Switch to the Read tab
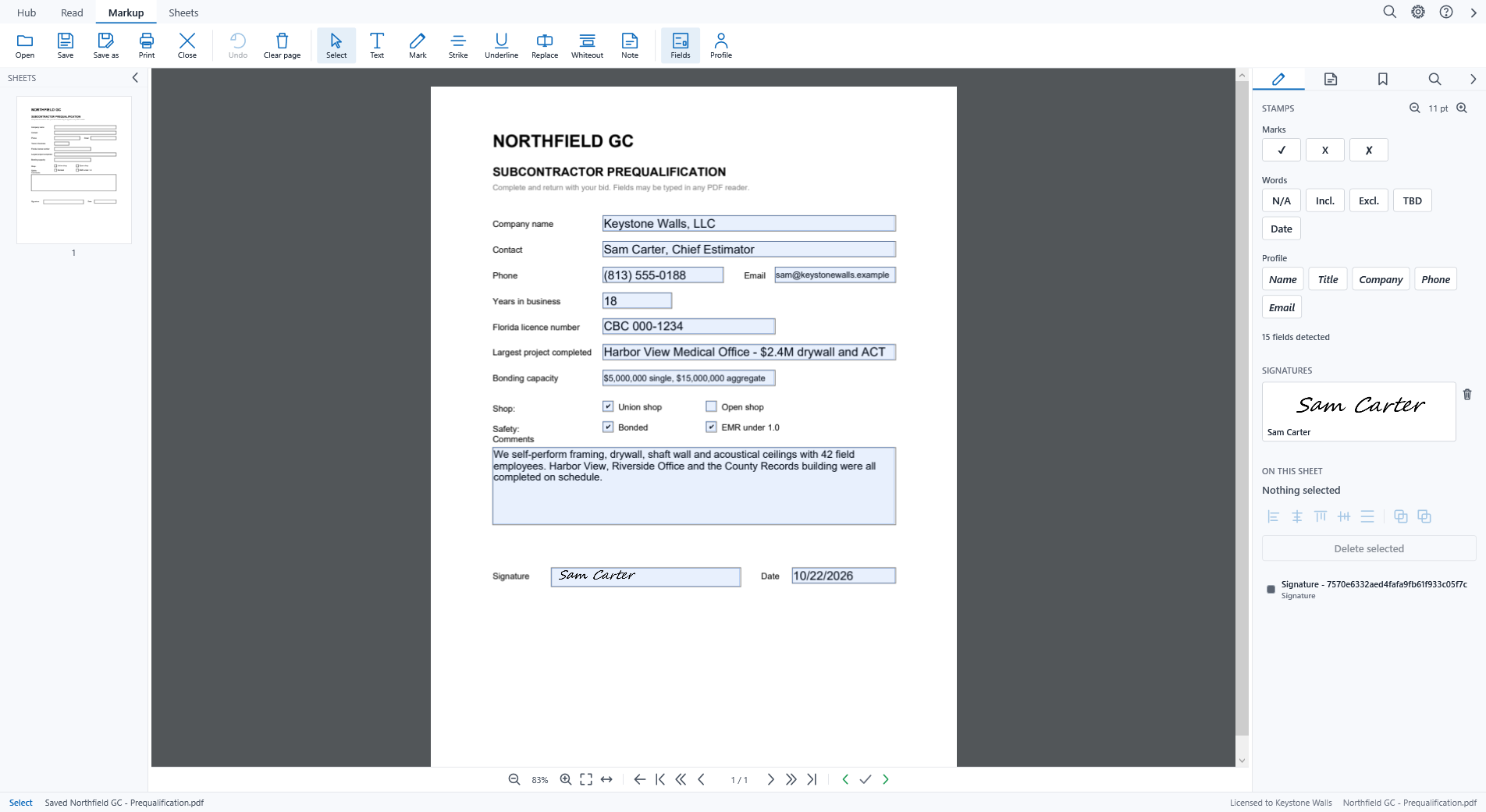This screenshot has width=1486, height=812. (72, 12)
